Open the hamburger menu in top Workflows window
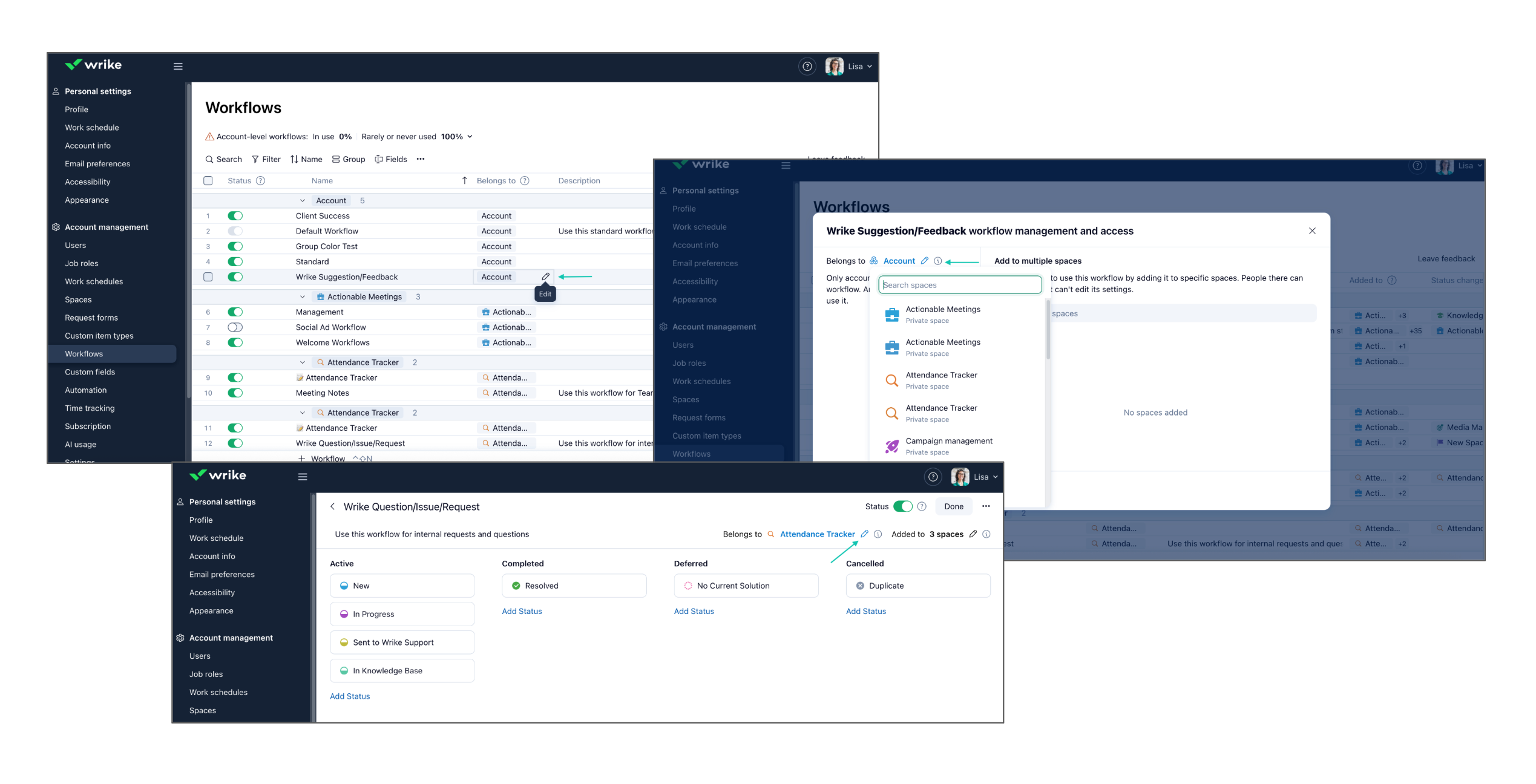Viewport: 1536px width, 784px height. pos(178,67)
